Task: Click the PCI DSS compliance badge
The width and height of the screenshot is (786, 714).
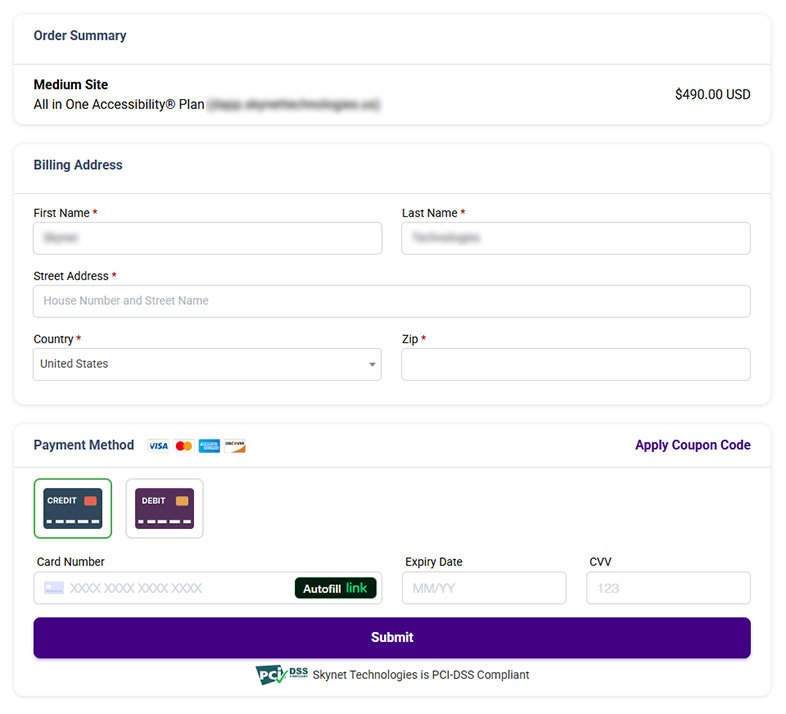Action: [281, 675]
